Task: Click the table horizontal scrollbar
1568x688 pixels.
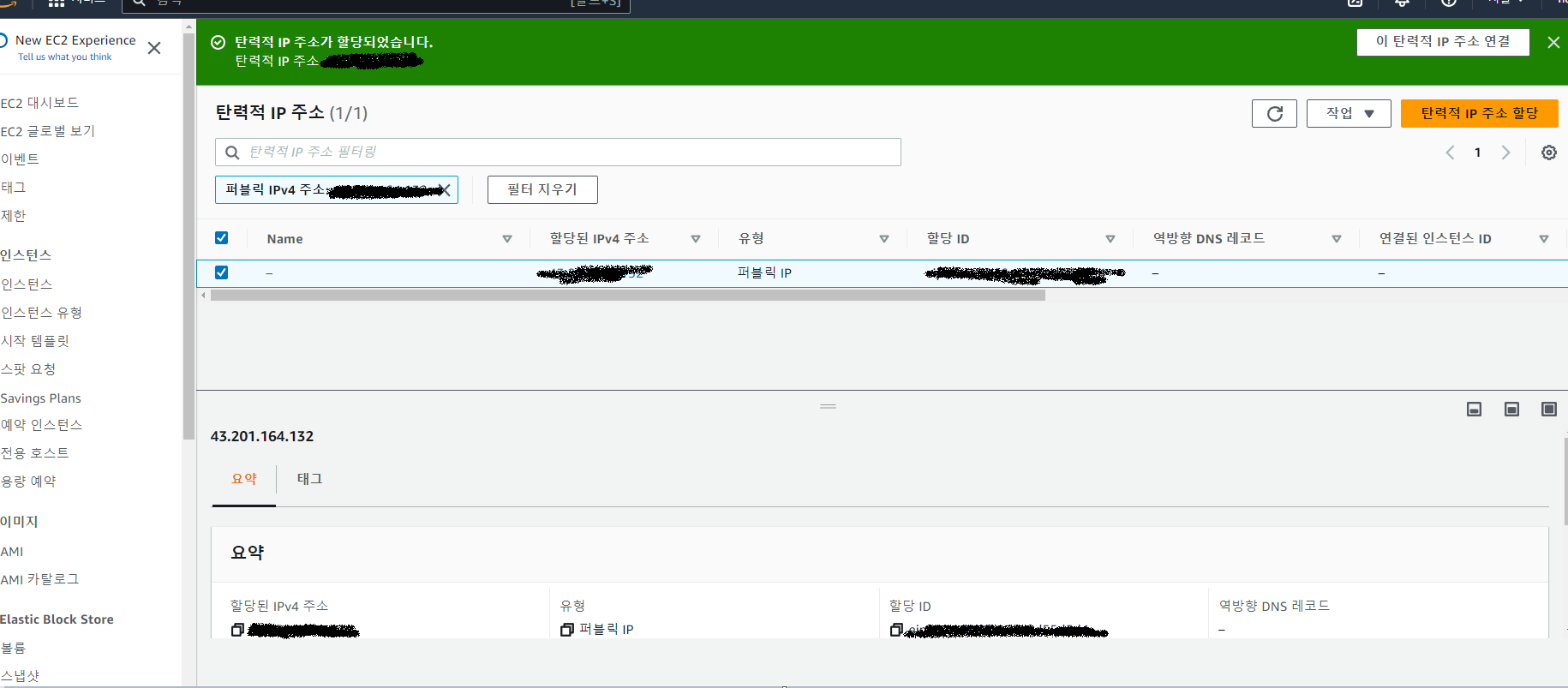Action: (628, 295)
